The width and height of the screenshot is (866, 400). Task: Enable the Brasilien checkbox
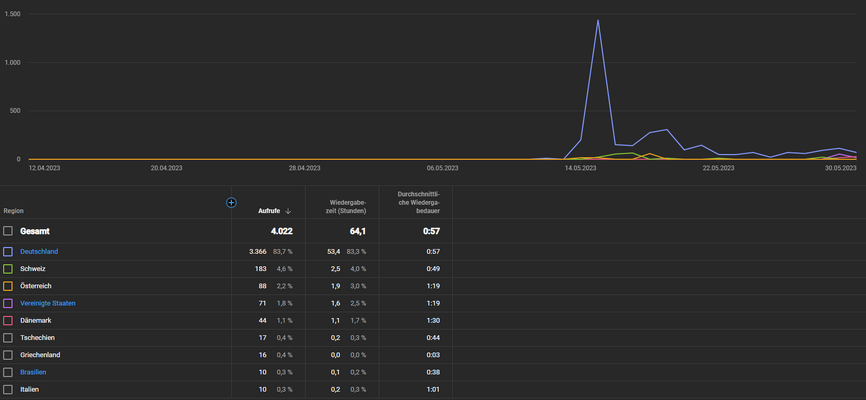pyautogui.click(x=8, y=372)
